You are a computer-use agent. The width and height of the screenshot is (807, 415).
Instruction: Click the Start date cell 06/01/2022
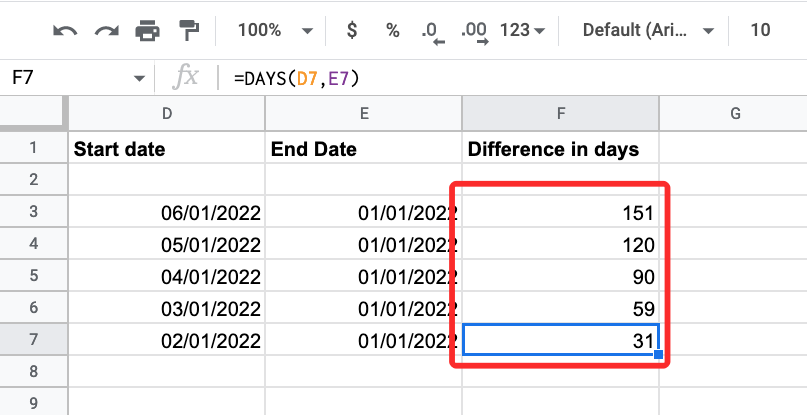click(x=167, y=213)
